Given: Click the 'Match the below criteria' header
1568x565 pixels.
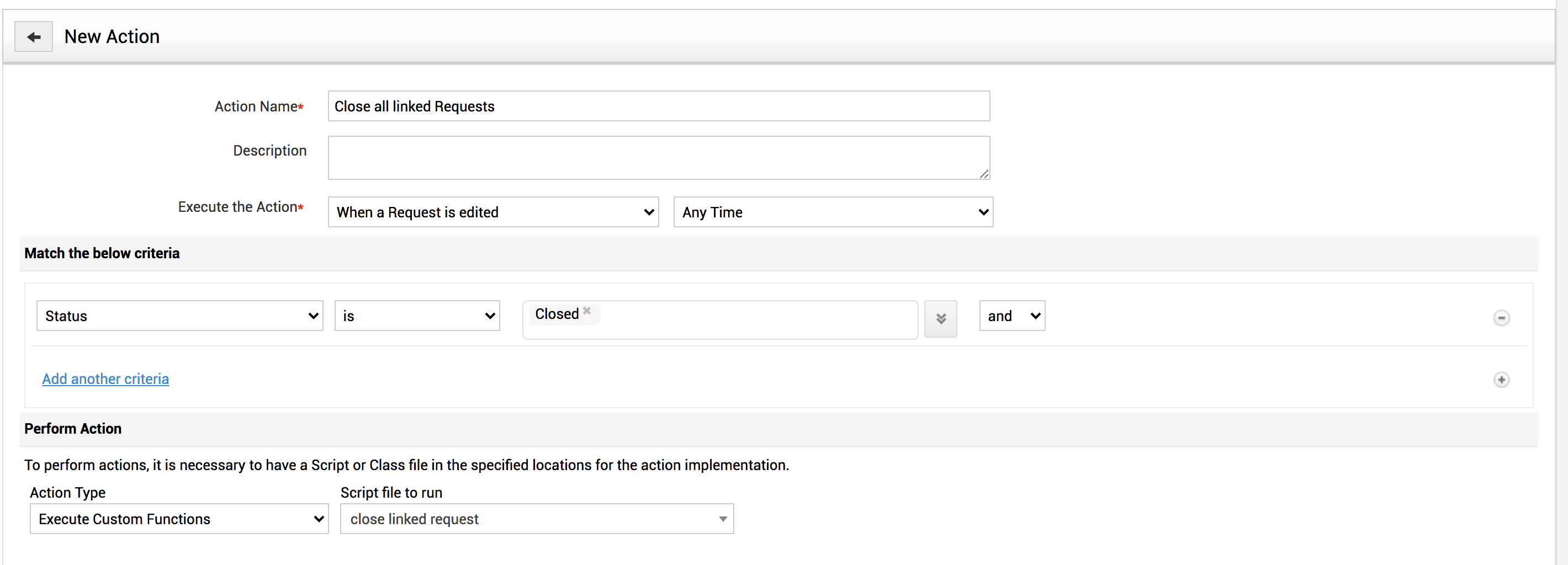Looking at the screenshot, I should [x=102, y=254].
